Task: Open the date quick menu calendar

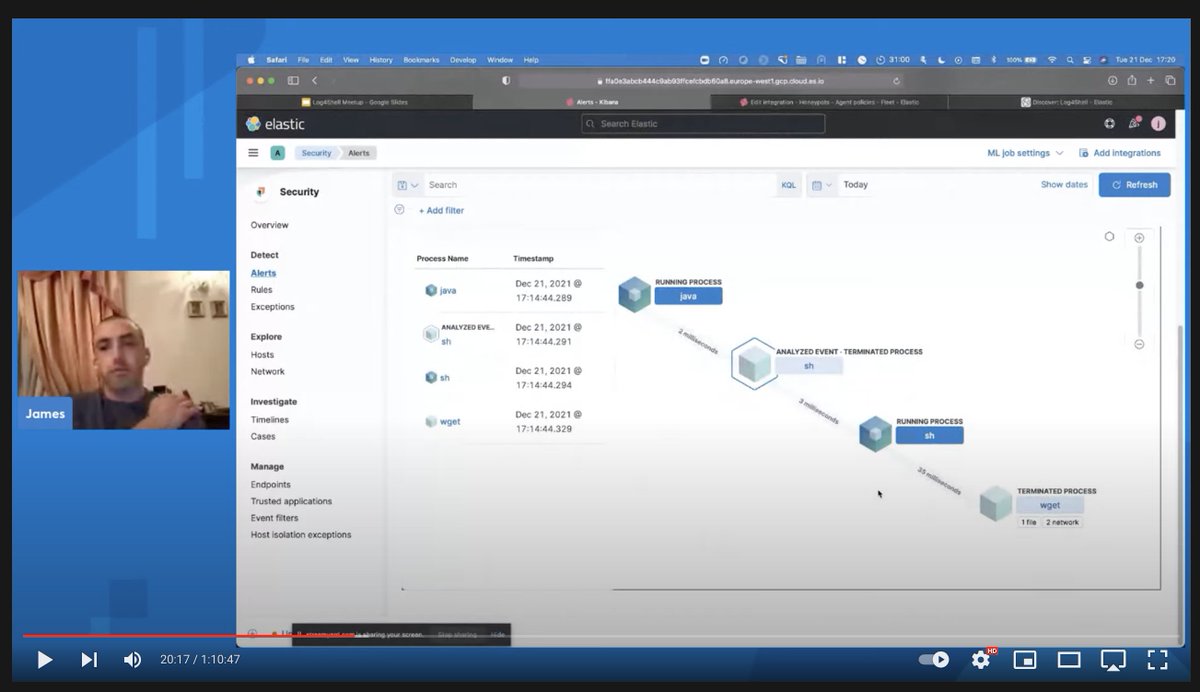Action: tap(821, 185)
